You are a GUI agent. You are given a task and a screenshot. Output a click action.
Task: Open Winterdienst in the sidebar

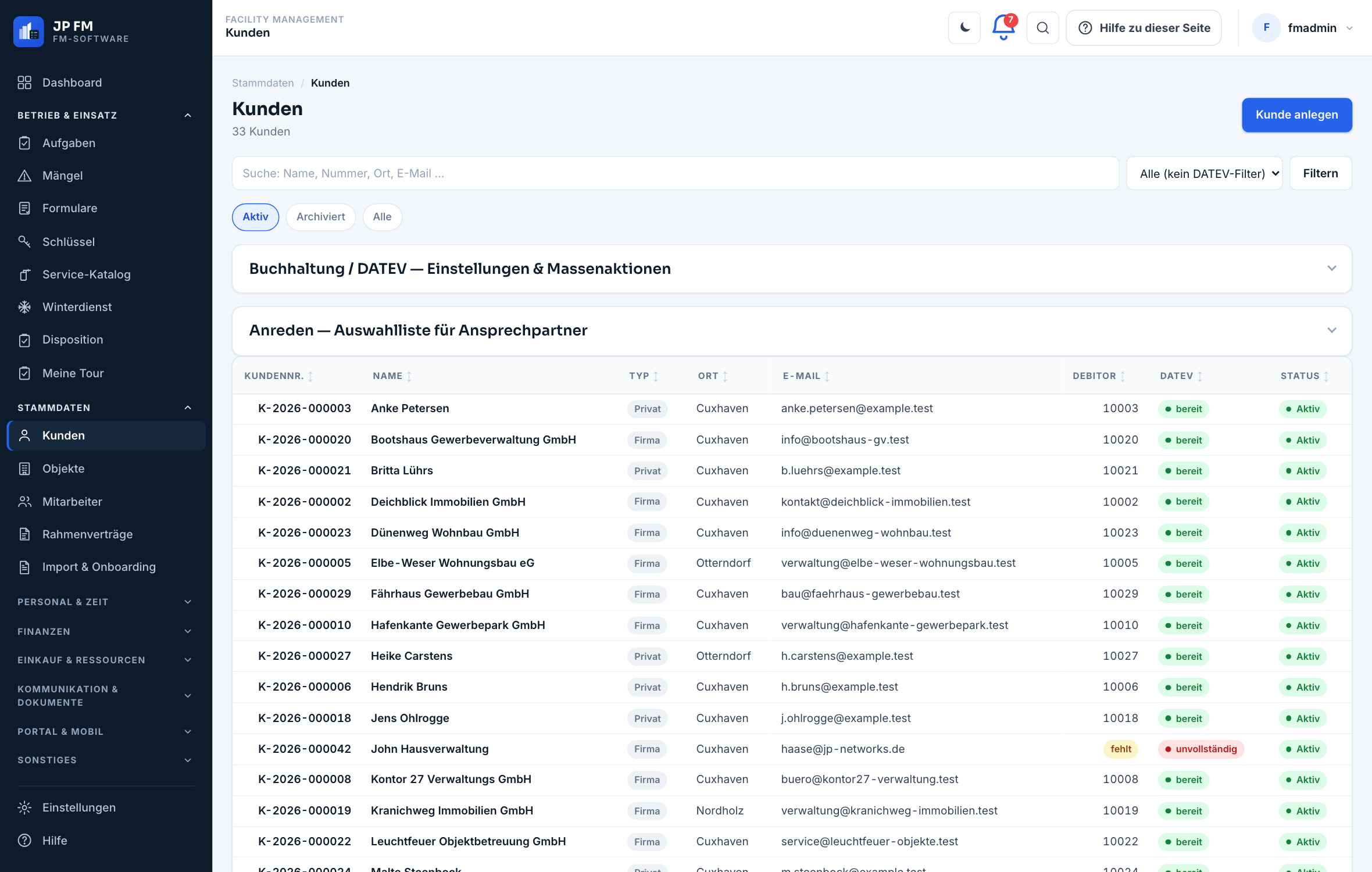click(x=106, y=307)
